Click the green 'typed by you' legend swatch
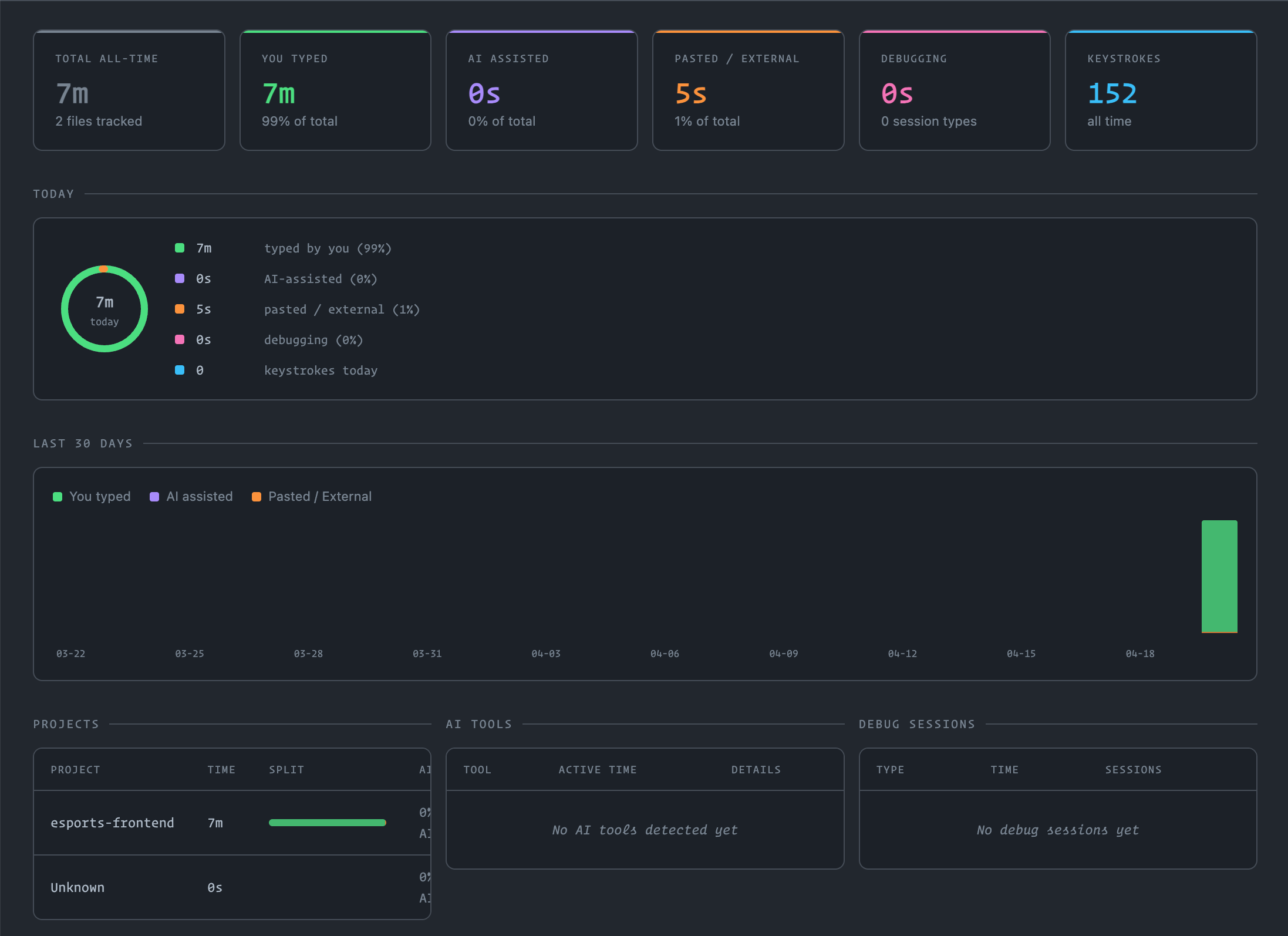Viewport: 1288px width, 936px height. 180,248
